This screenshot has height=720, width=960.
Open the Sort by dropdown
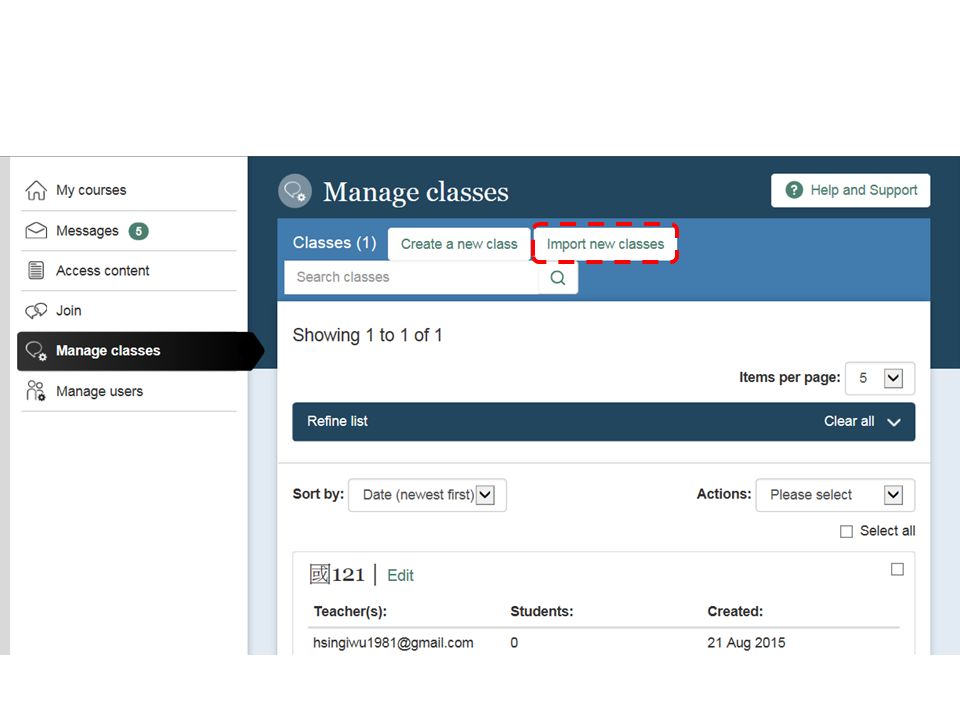tap(427, 495)
